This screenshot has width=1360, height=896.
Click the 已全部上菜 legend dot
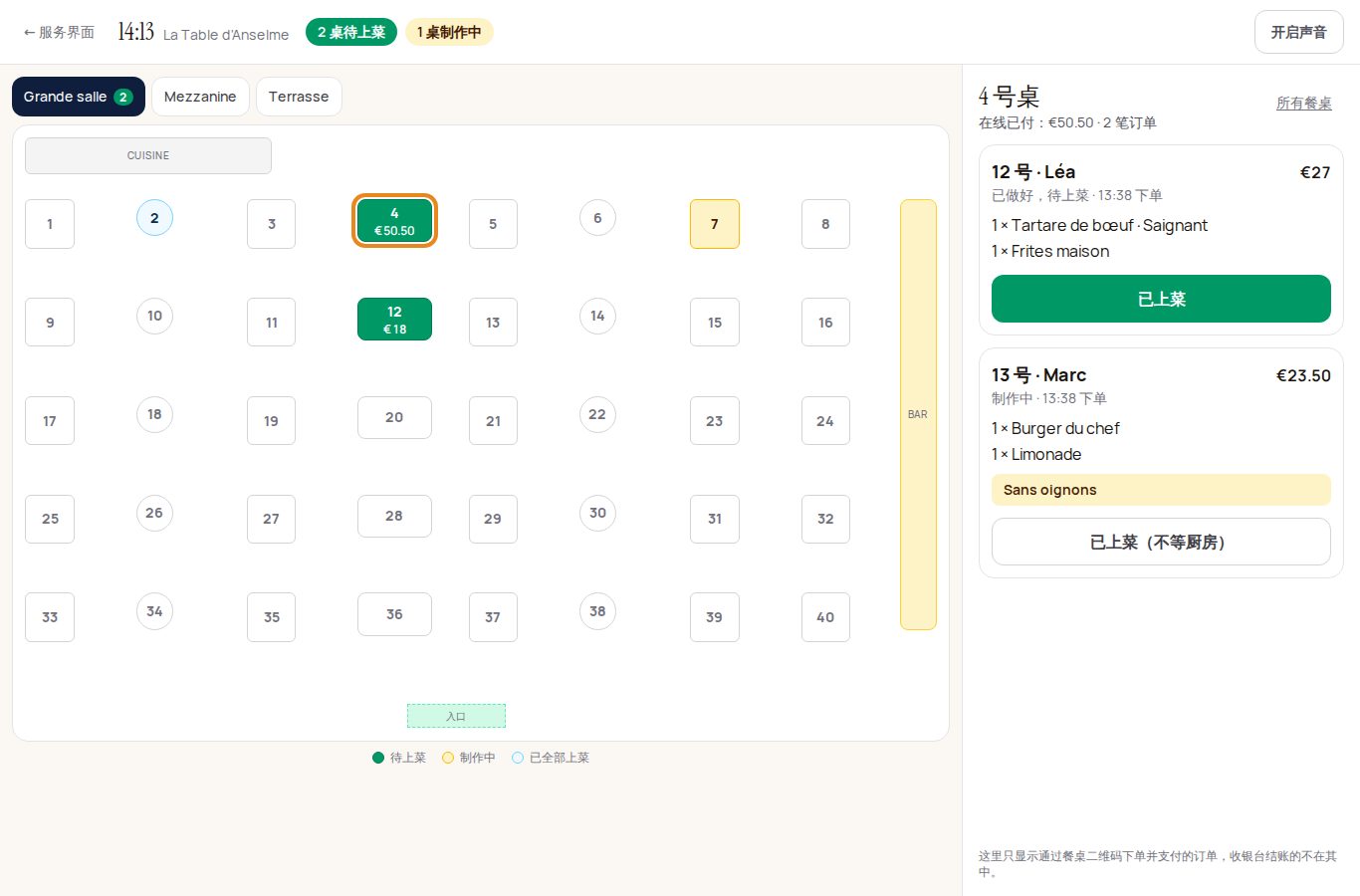(x=518, y=758)
